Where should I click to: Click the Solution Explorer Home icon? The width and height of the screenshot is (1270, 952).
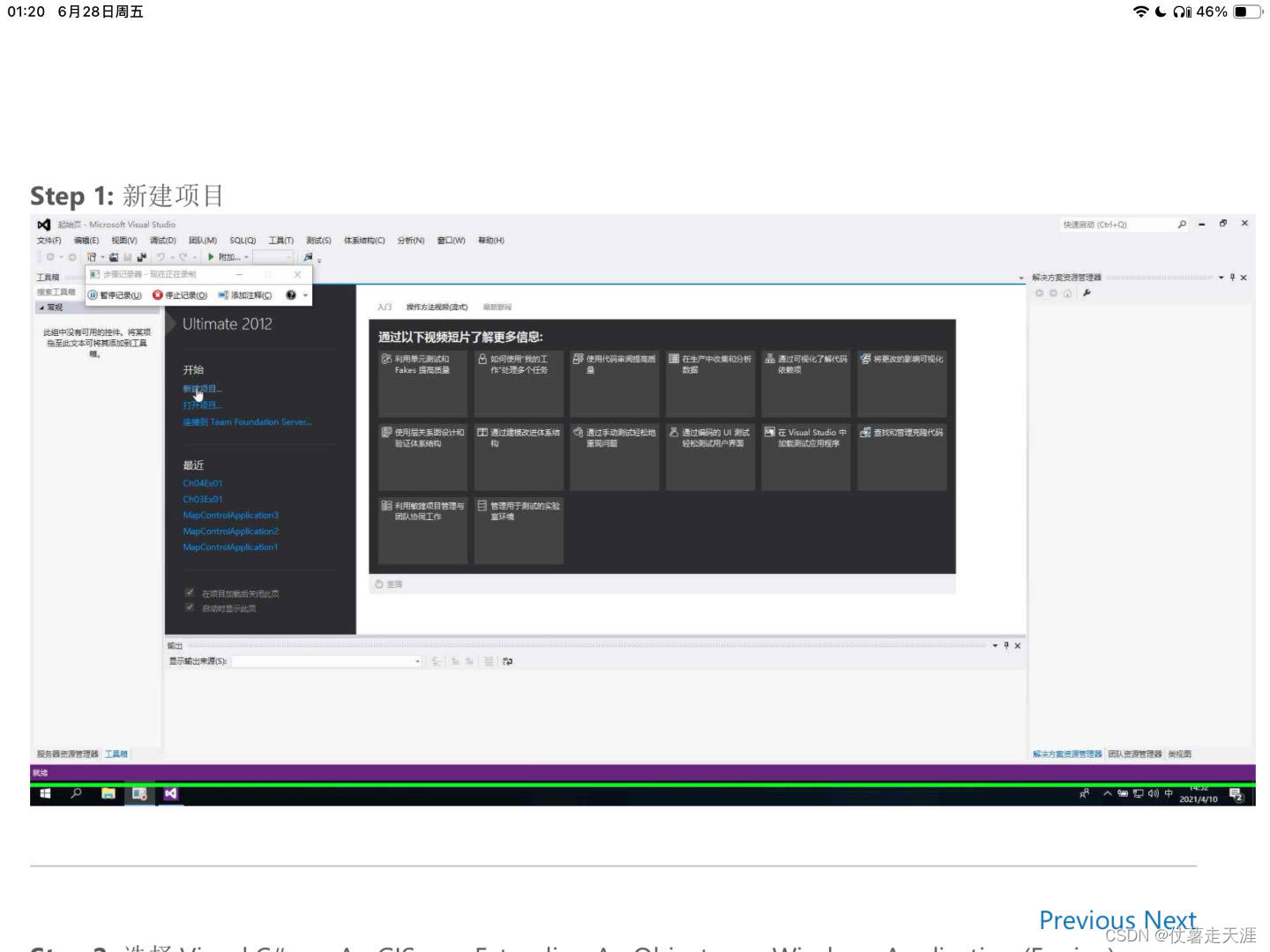click(x=1067, y=293)
